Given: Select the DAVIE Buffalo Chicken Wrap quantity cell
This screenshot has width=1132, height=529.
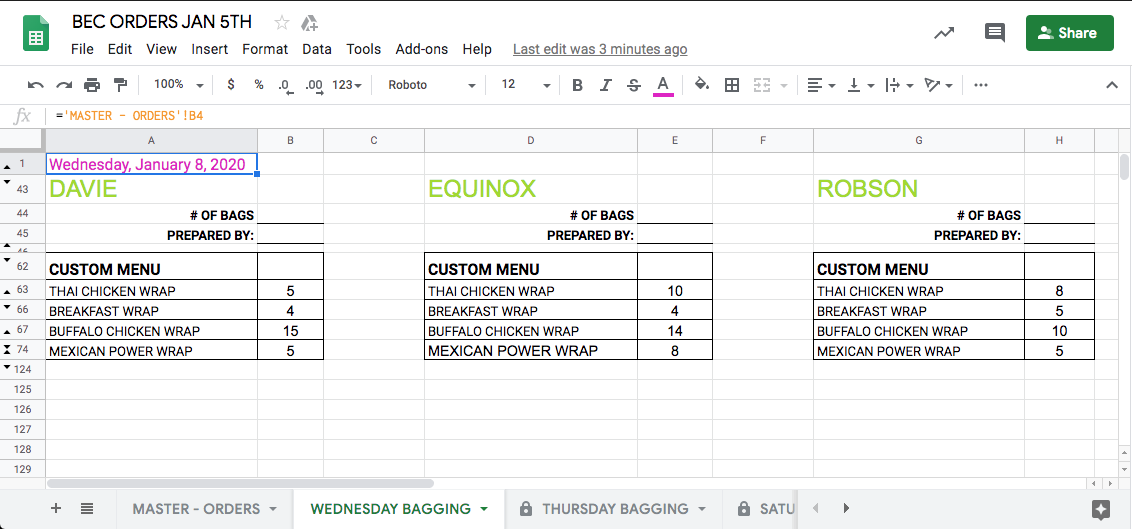Looking at the screenshot, I should 290,331.
